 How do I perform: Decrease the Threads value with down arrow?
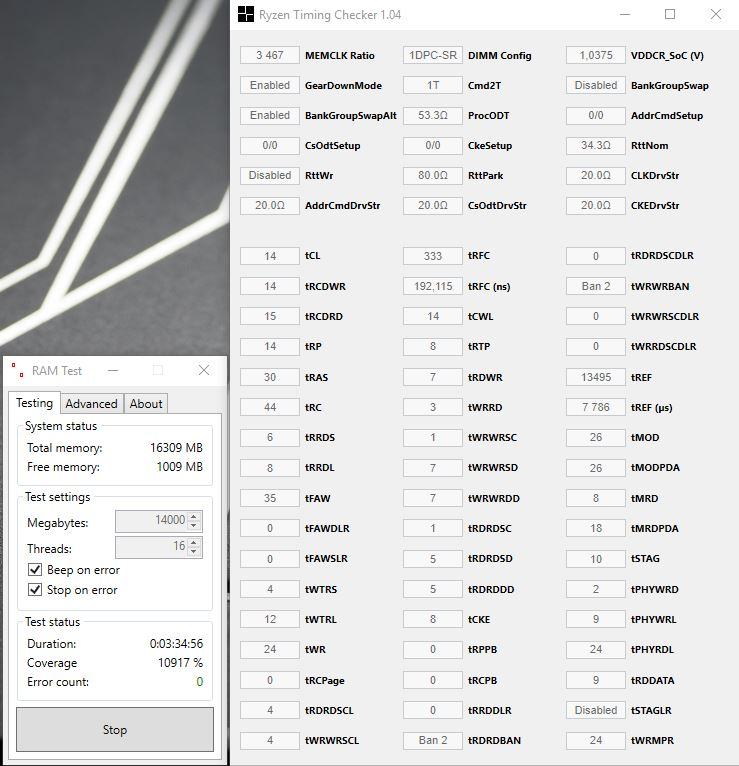tap(194, 552)
